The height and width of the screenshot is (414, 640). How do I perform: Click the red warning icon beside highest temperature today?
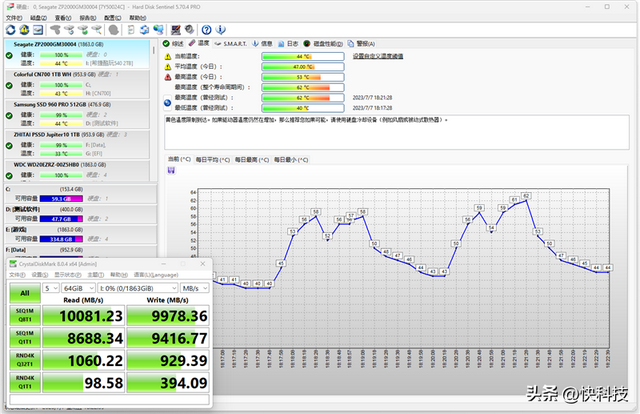point(168,76)
